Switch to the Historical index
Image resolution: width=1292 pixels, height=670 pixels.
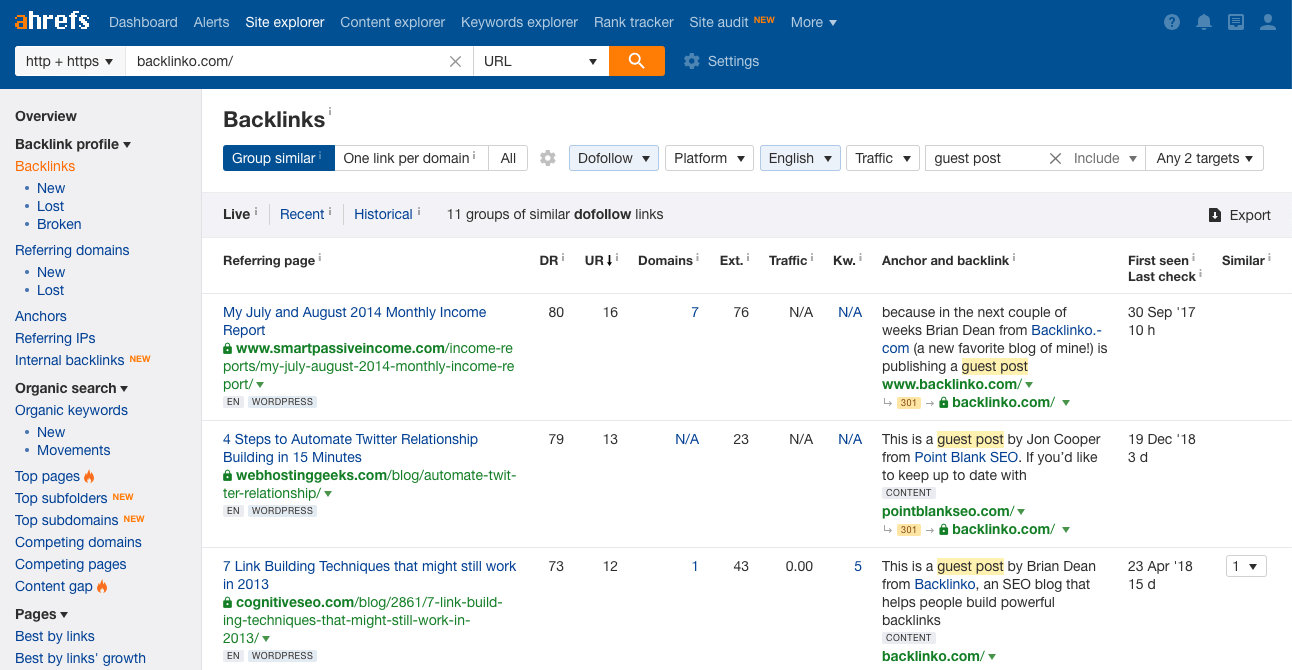coord(383,214)
